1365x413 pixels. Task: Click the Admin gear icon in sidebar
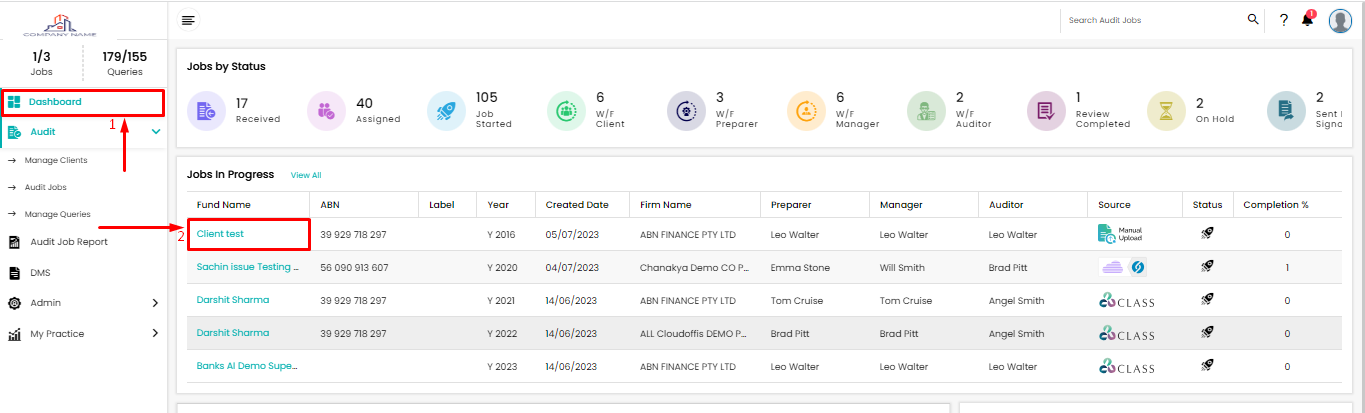pos(14,303)
